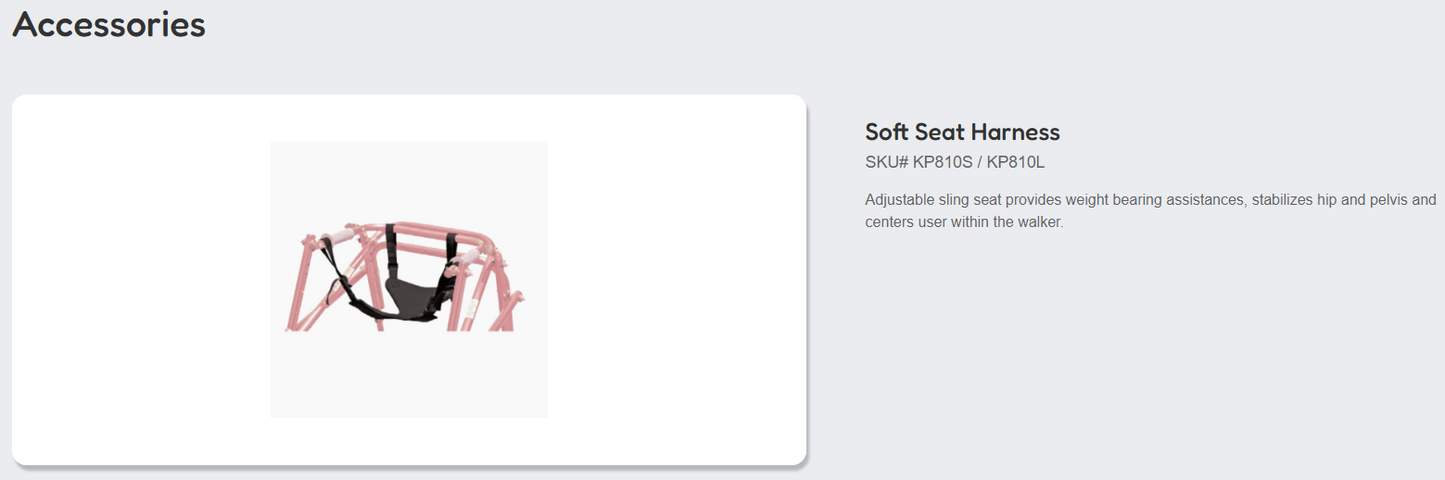
Task: Open the Soft Seat Harness title
Action: pos(962,132)
